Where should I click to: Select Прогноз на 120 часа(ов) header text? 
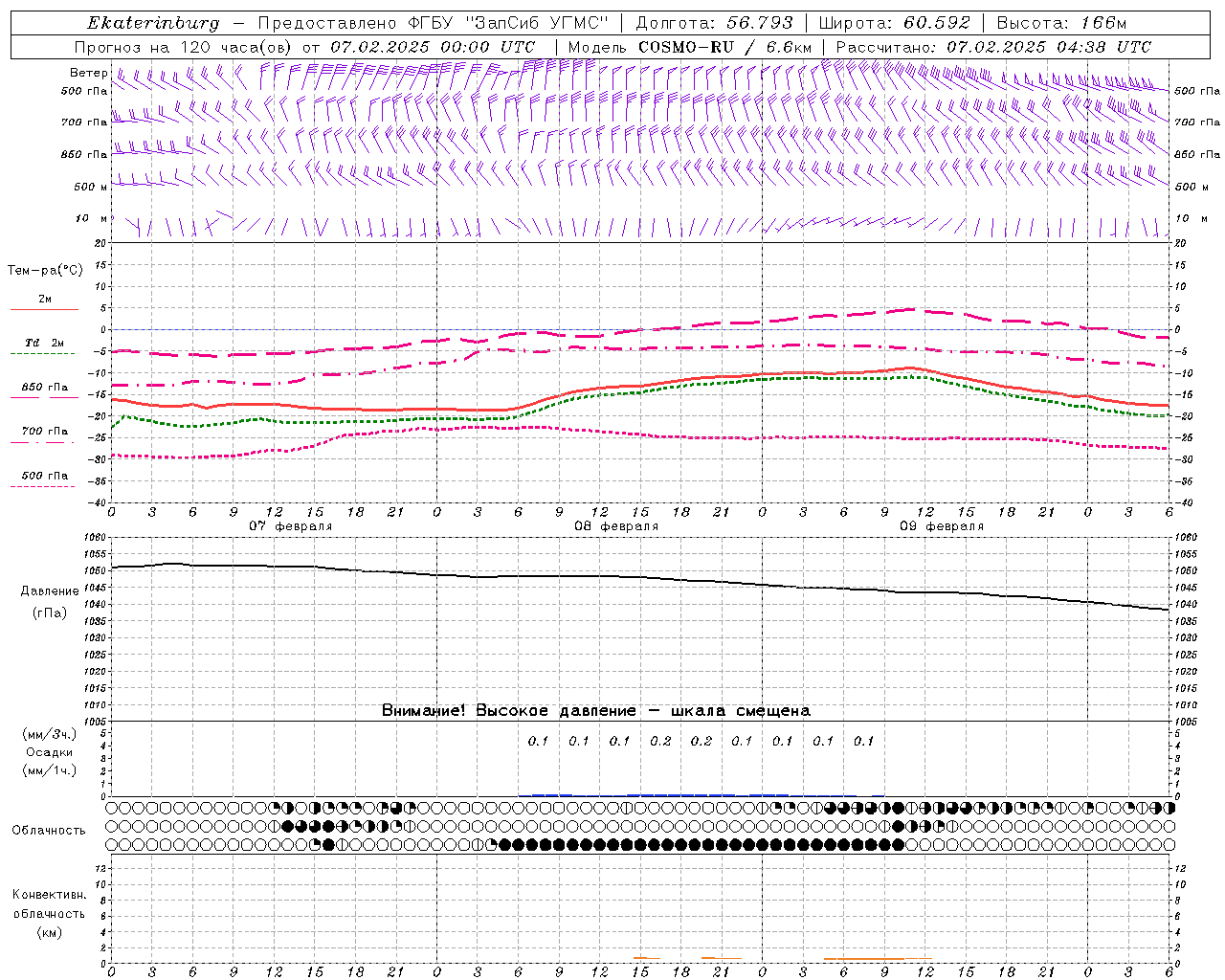coord(185,47)
